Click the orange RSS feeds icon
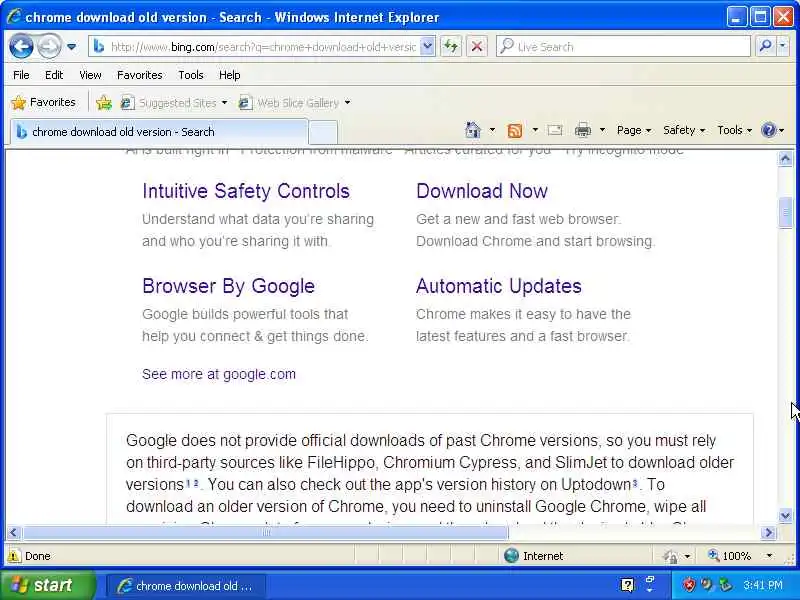This screenshot has width=800, height=600. coord(515,131)
